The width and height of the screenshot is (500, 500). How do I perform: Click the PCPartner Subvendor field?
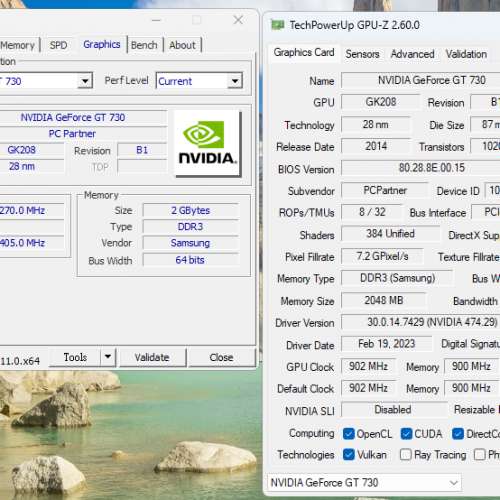[385, 190]
